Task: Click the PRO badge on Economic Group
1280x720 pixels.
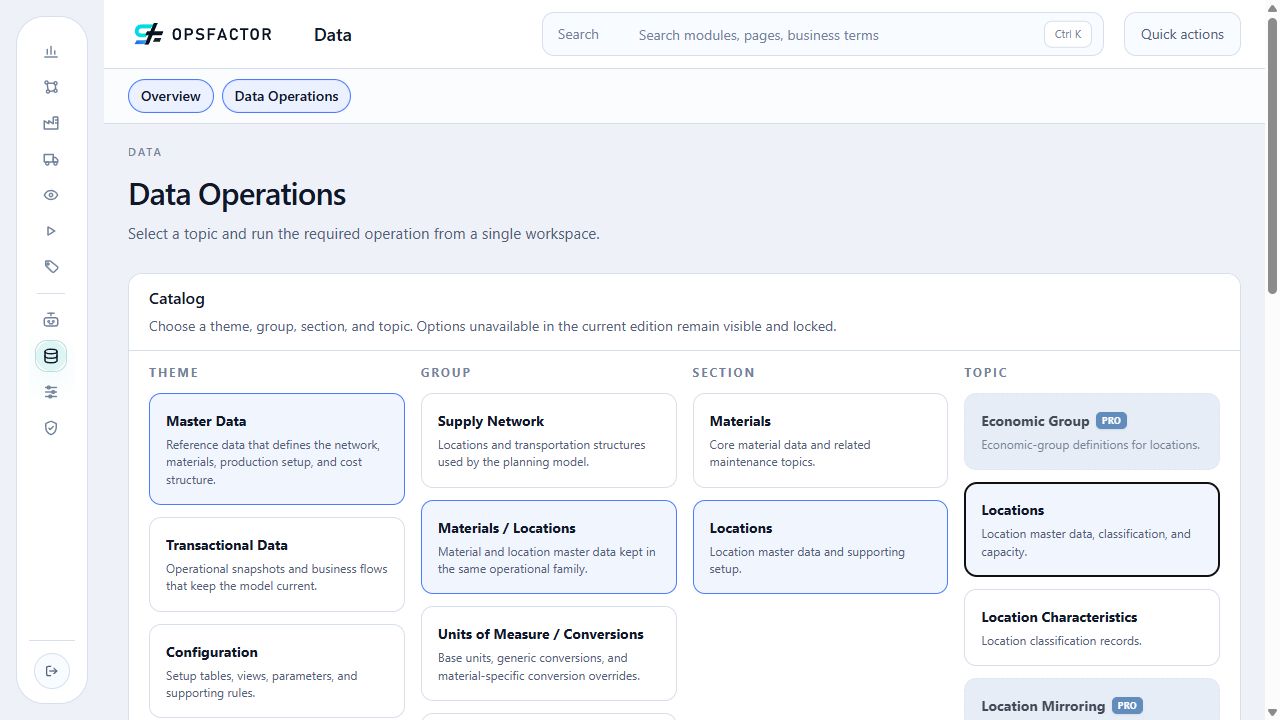Action: pos(1111,421)
